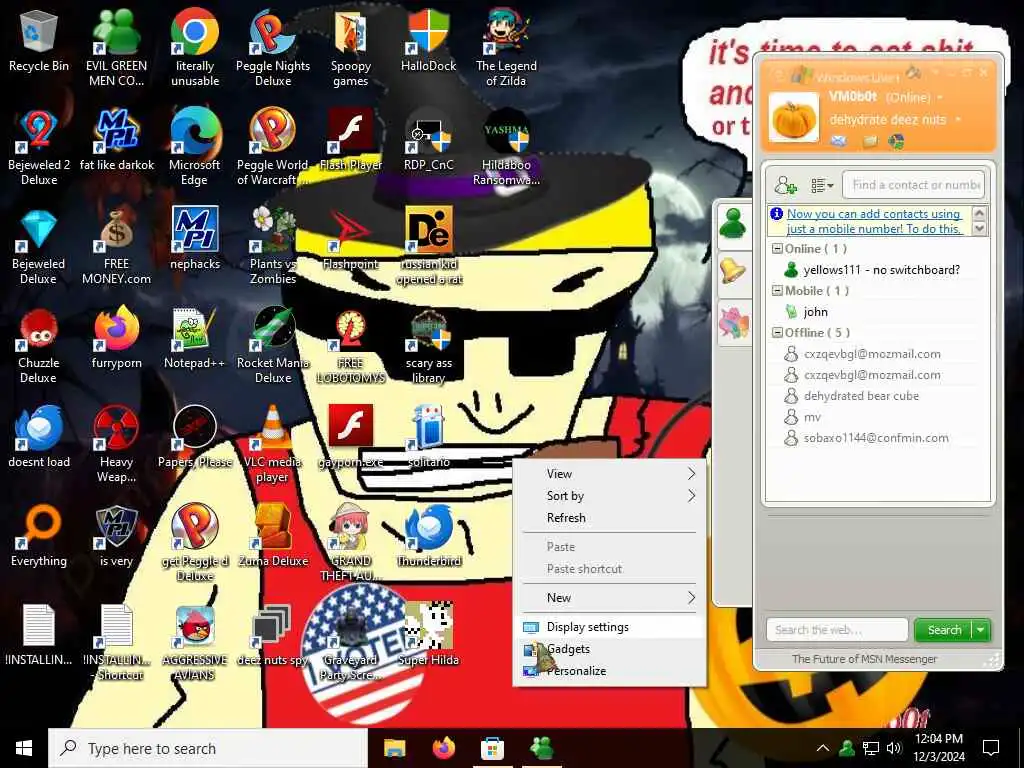Click the Find a contact or number field
This screenshot has width=1024, height=768.
point(914,185)
